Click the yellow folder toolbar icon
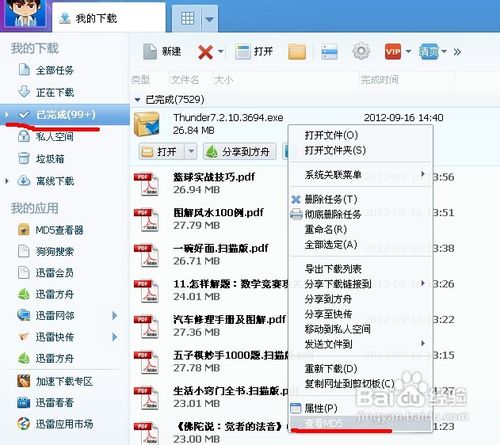The width and height of the screenshot is (500, 445). coord(297,52)
